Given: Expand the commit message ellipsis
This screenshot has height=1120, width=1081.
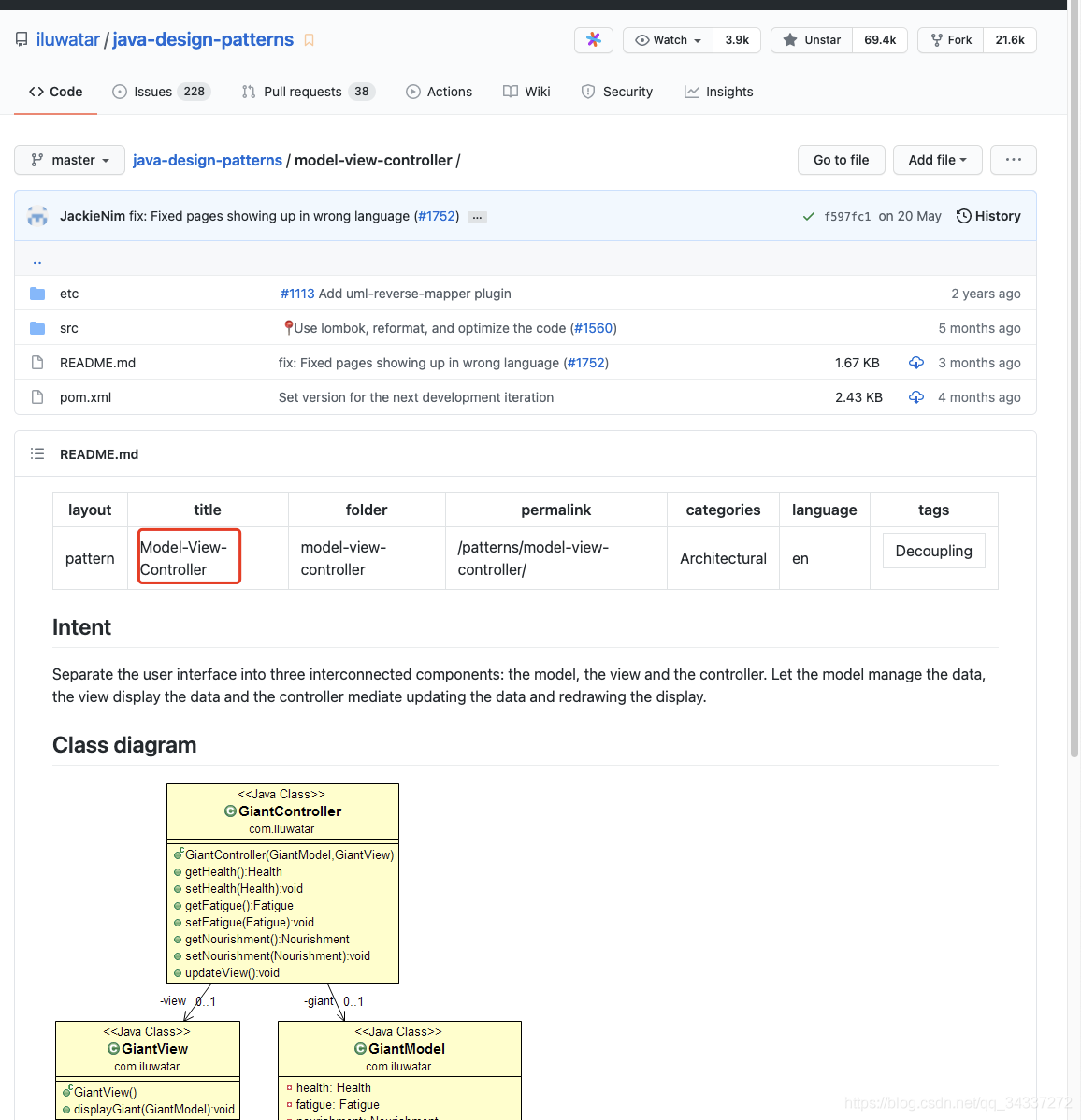Looking at the screenshot, I should 477,217.
